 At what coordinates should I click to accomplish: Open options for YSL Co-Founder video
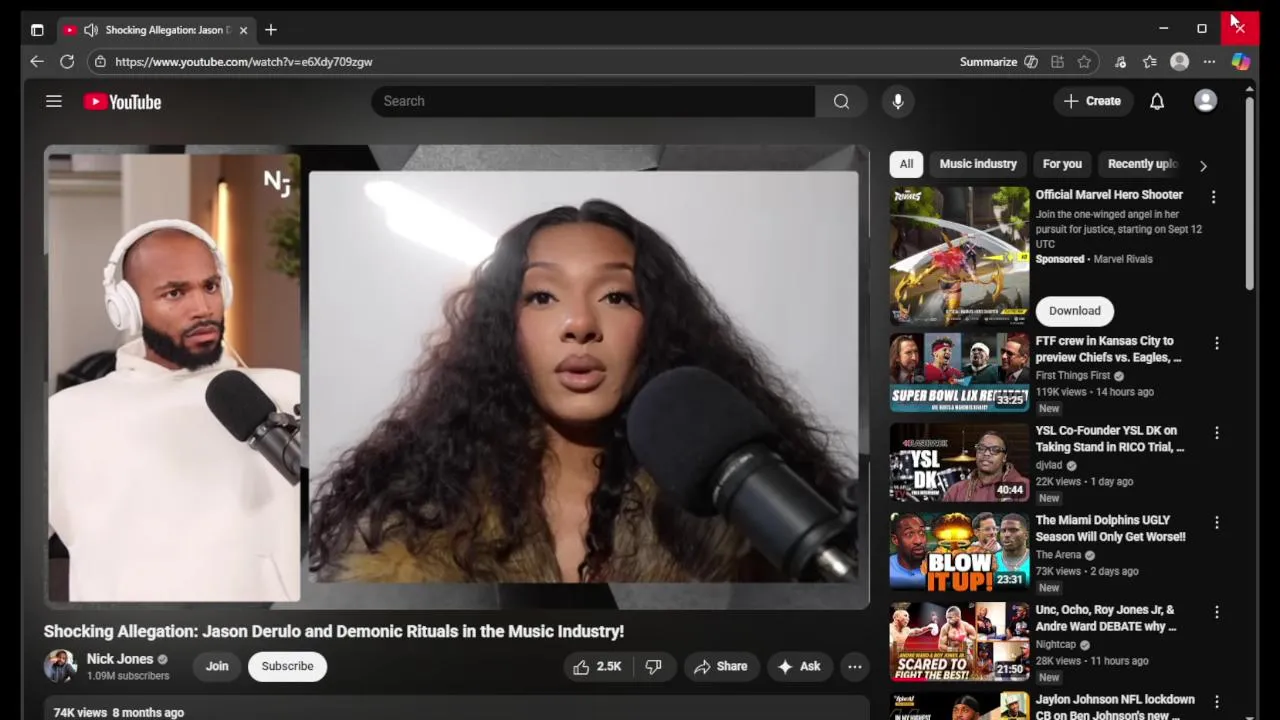tap(1216, 433)
